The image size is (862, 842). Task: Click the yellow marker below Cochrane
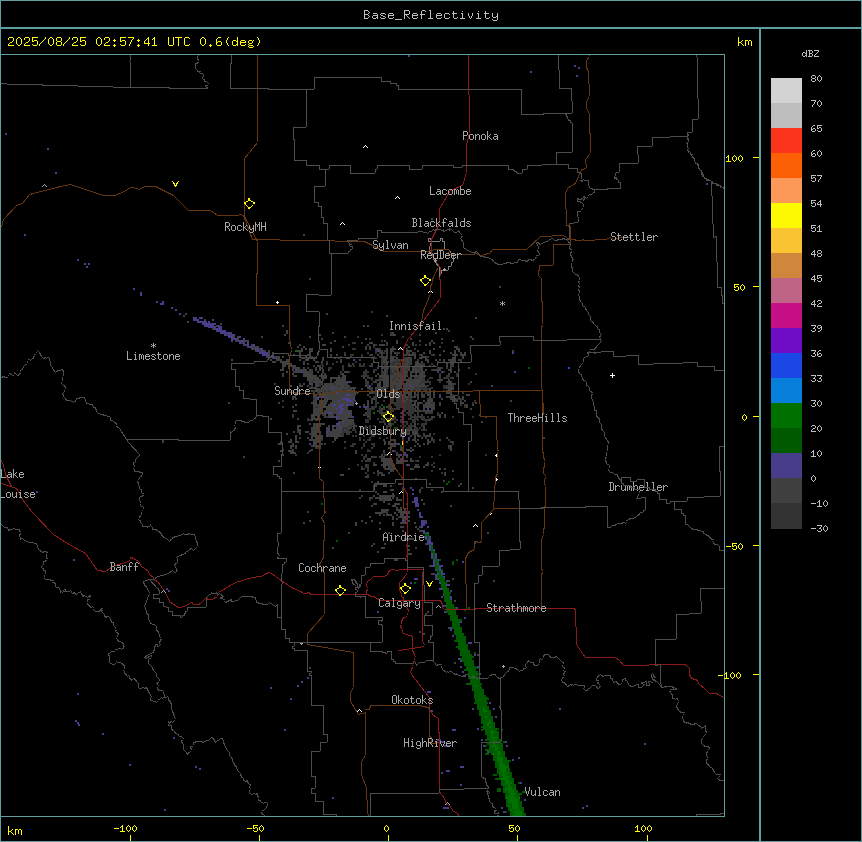[x=340, y=590]
